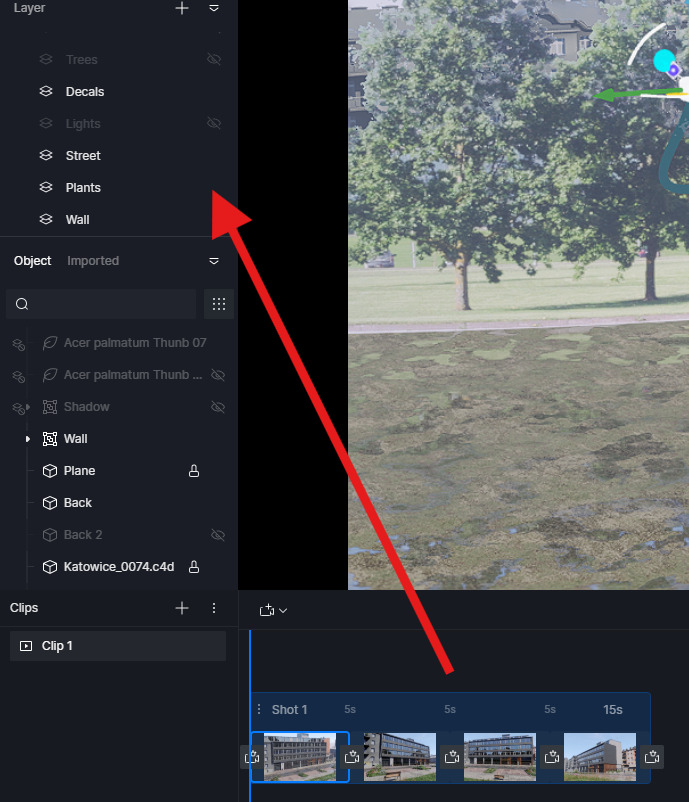Screen dimensions: 689x802
Task: Open the add camera shot dropdown
Action: 273,610
